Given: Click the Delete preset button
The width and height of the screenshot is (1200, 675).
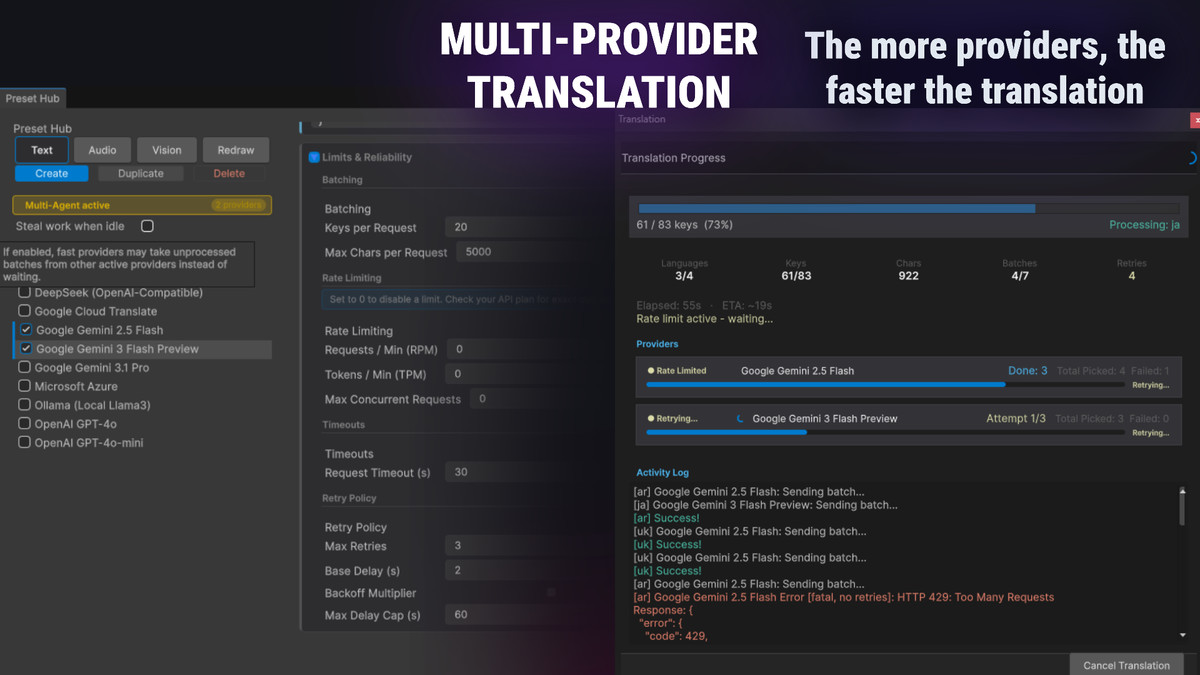Looking at the screenshot, I should [229, 173].
